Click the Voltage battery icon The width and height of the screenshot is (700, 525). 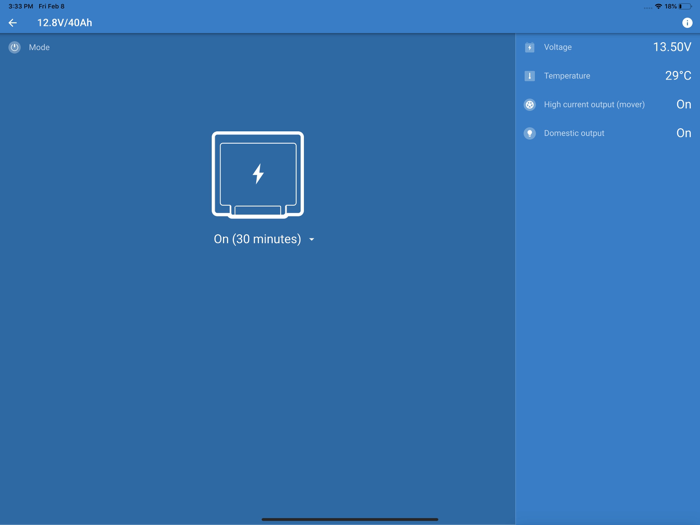click(529, 47)
